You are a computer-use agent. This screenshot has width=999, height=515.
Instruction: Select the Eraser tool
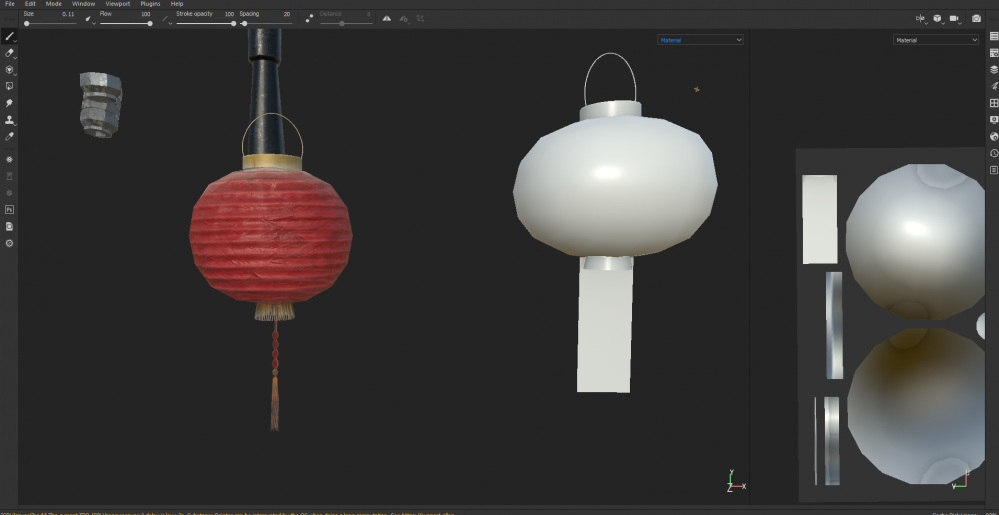click(10, 53)
